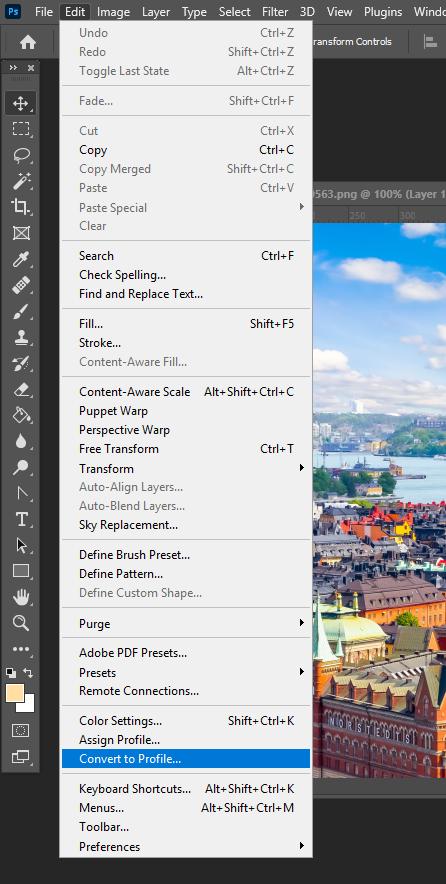Open the Paste Special submenu
Viewport: 446px width, 884px height.
186,207
